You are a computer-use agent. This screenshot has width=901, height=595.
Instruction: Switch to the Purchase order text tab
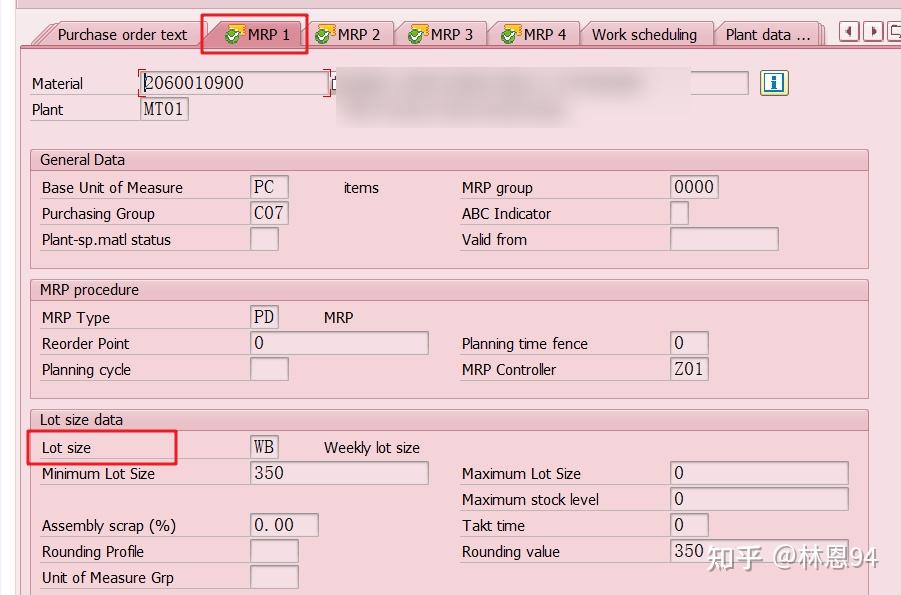coord(120,33)
